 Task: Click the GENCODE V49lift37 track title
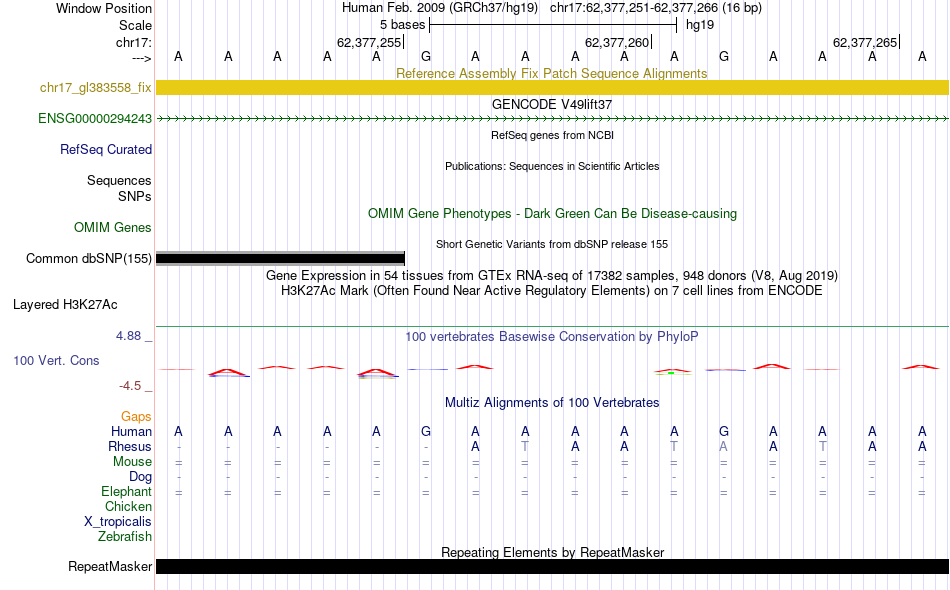pos(552,104)
